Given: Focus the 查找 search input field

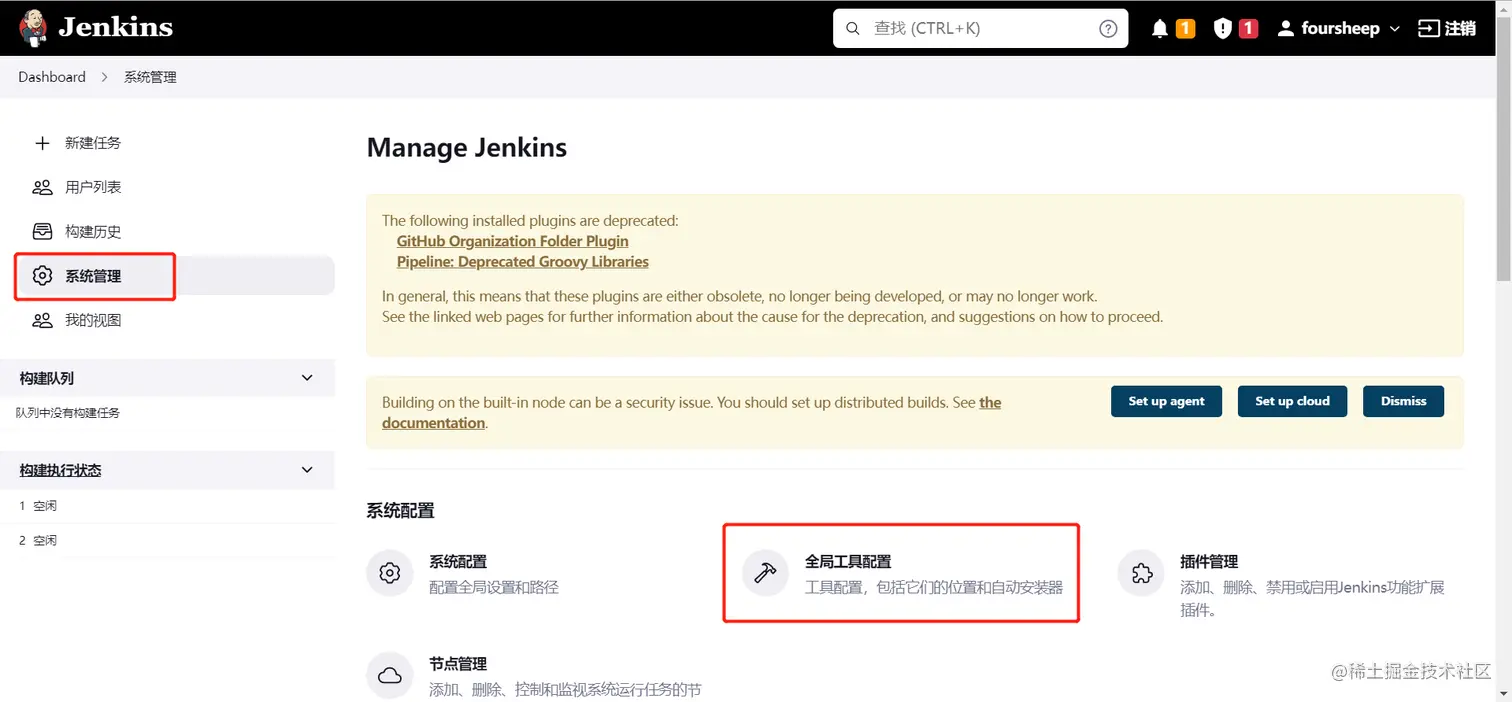Looking at the screenshot, I should point(980,29).
